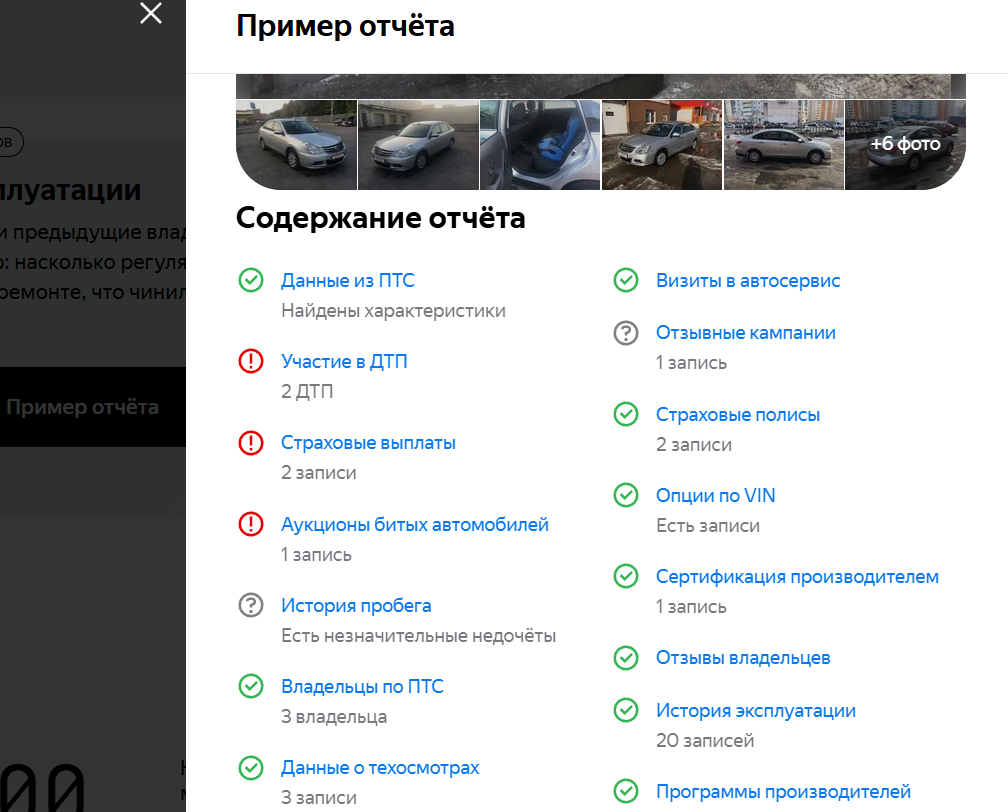
Task: Click the red warning icon near Страховые выплаты
Action: (251, 443)
